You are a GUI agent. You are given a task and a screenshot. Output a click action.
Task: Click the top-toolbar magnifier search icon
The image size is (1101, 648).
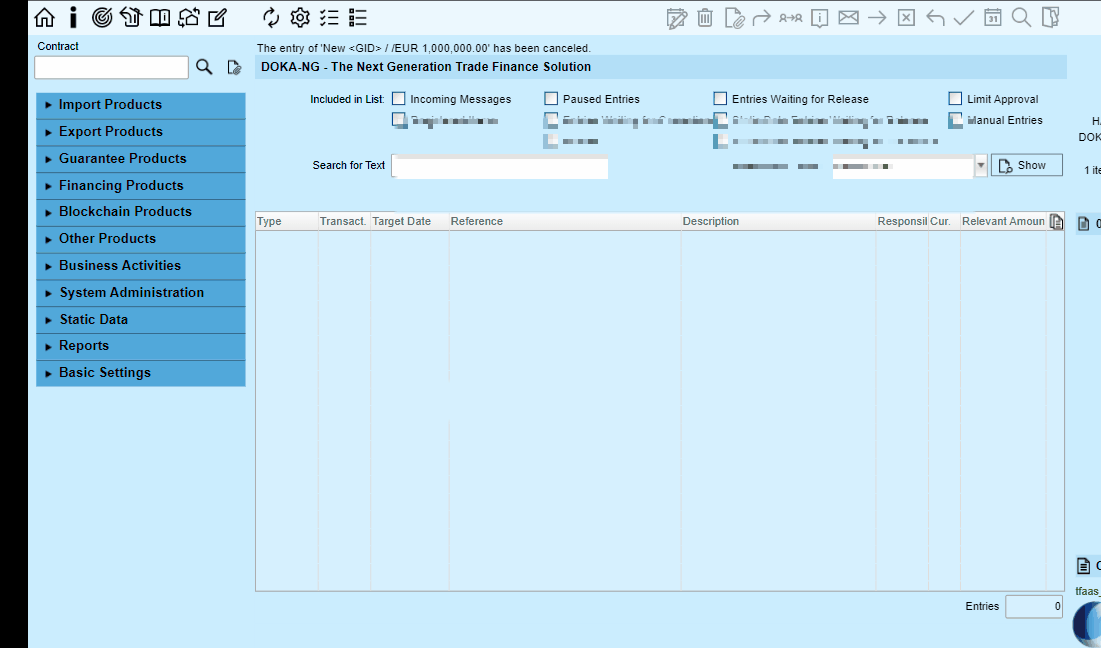pyautogui.click(x=1021, y=18)
